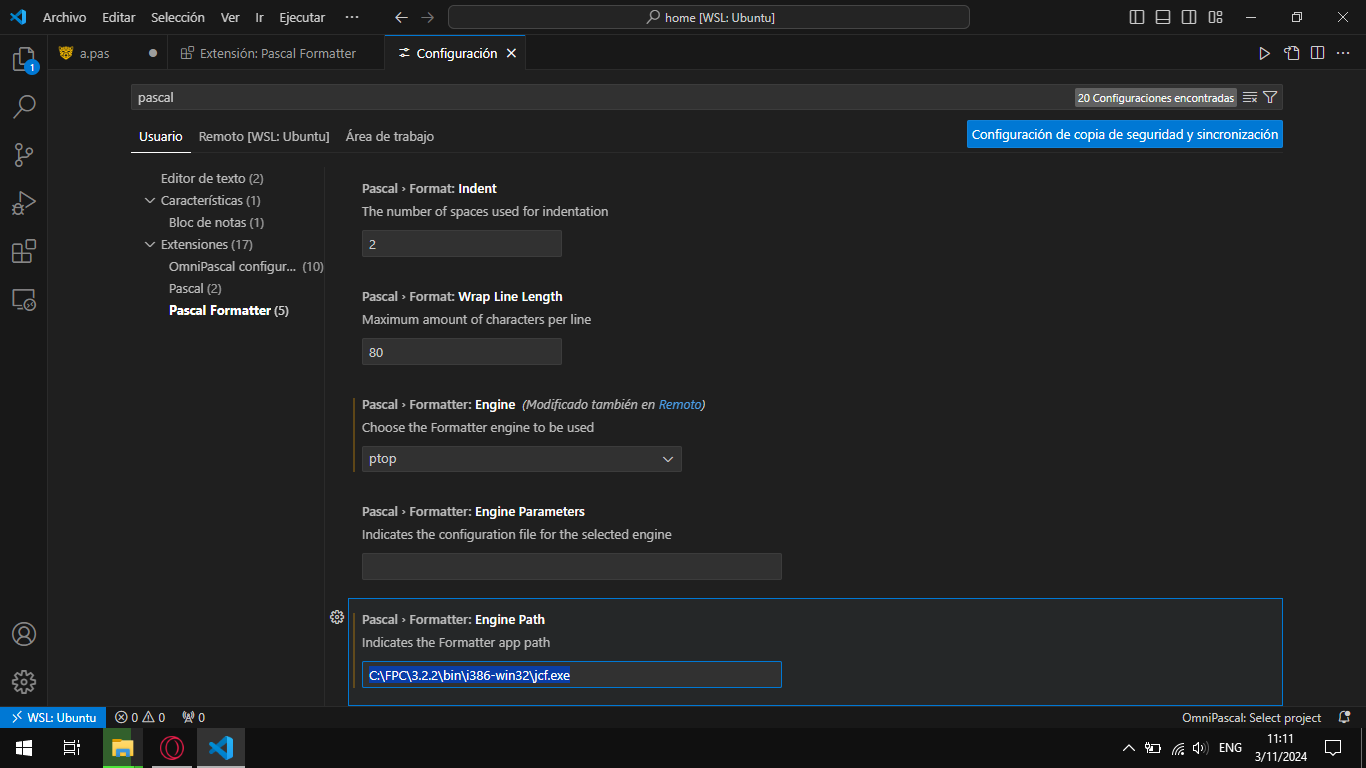Follow the Remoto link in Engine setting
Image resolution: width=1366 pixels, height=768 pixels.
[680, 405]
